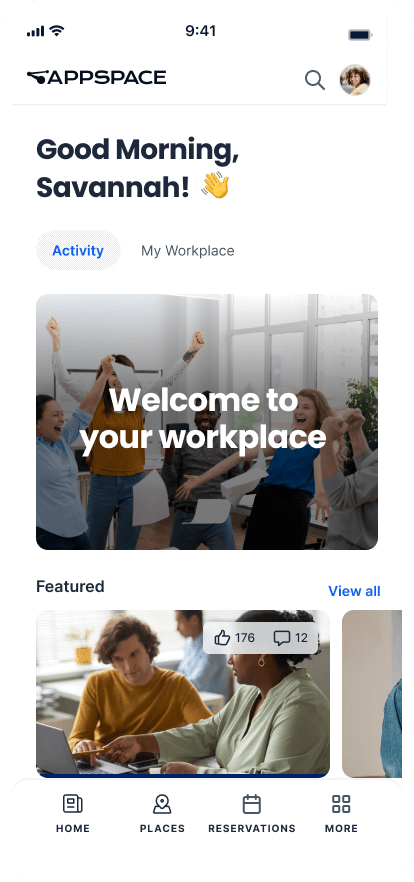Tap the RESERVATIONS label in navigation
Image resolution: width=414 pixels, height=882 pixels.
click(x=251, y=829)
